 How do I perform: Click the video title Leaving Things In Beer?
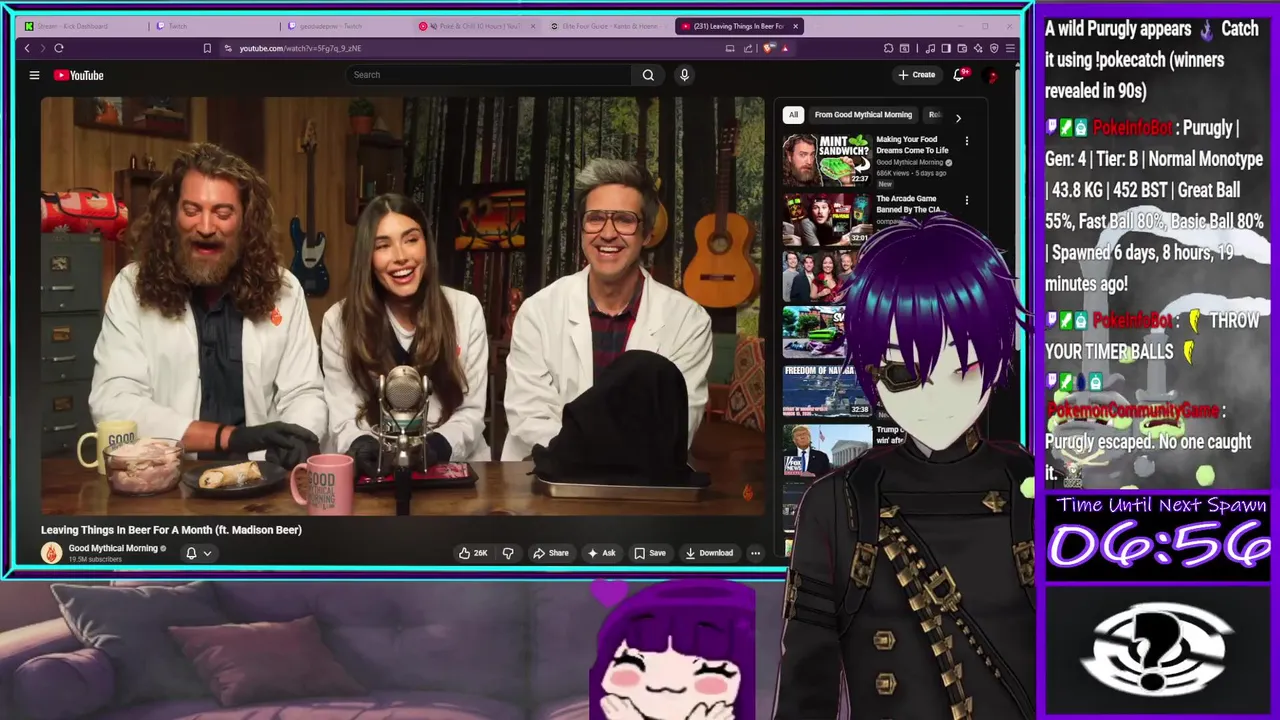click(171, 530)
